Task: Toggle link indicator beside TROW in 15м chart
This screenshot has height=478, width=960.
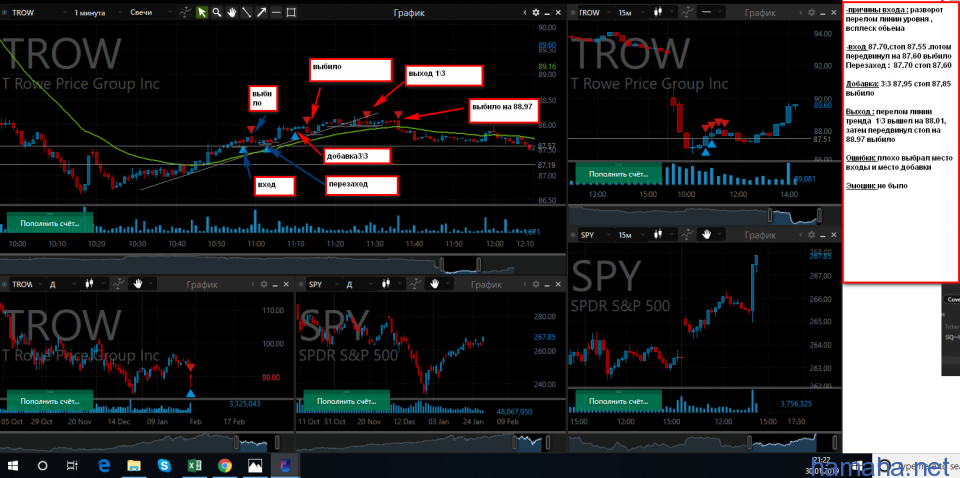Action: 573,12
